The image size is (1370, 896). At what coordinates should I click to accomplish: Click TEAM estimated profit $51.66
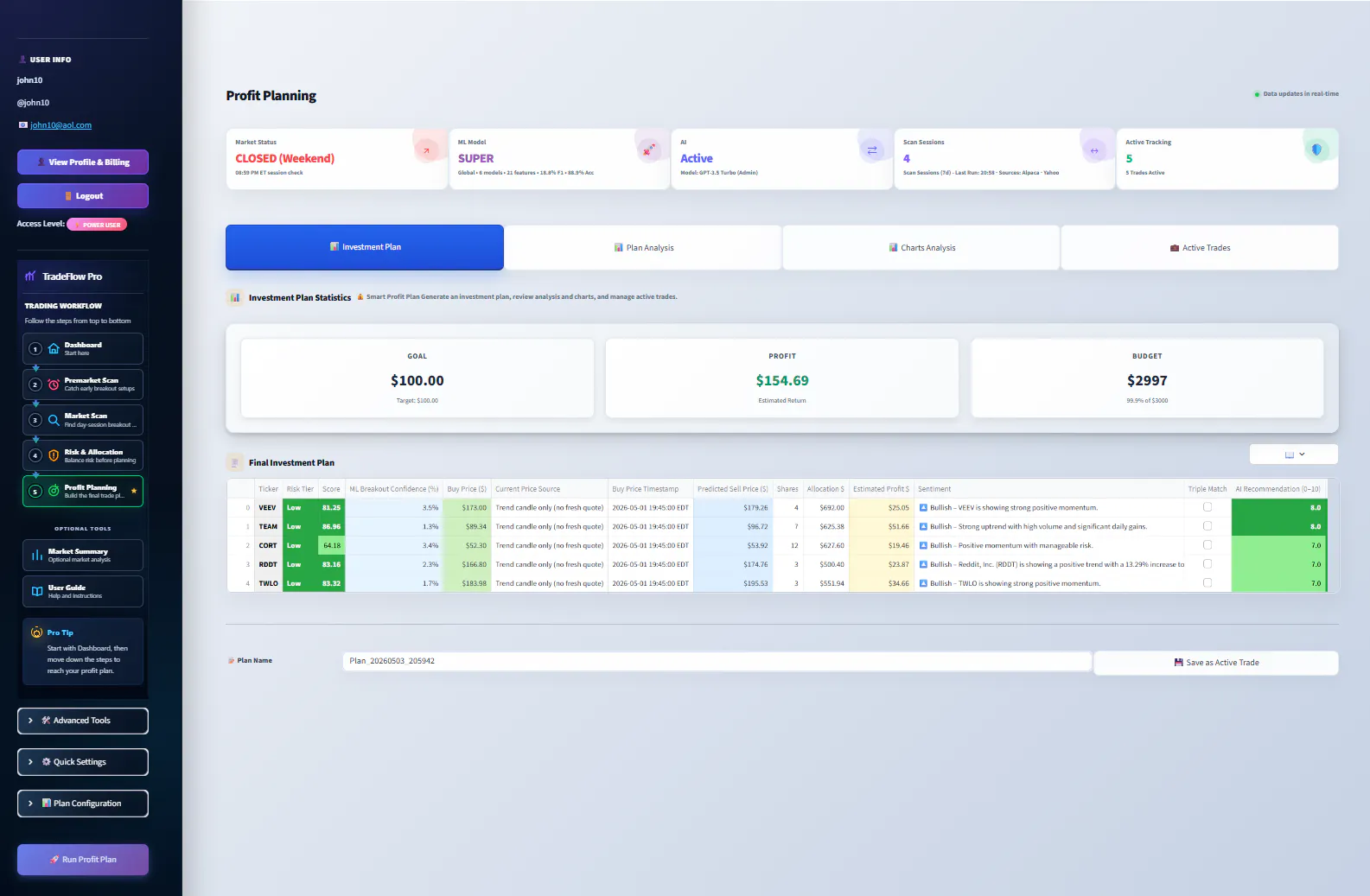(881, 527)
